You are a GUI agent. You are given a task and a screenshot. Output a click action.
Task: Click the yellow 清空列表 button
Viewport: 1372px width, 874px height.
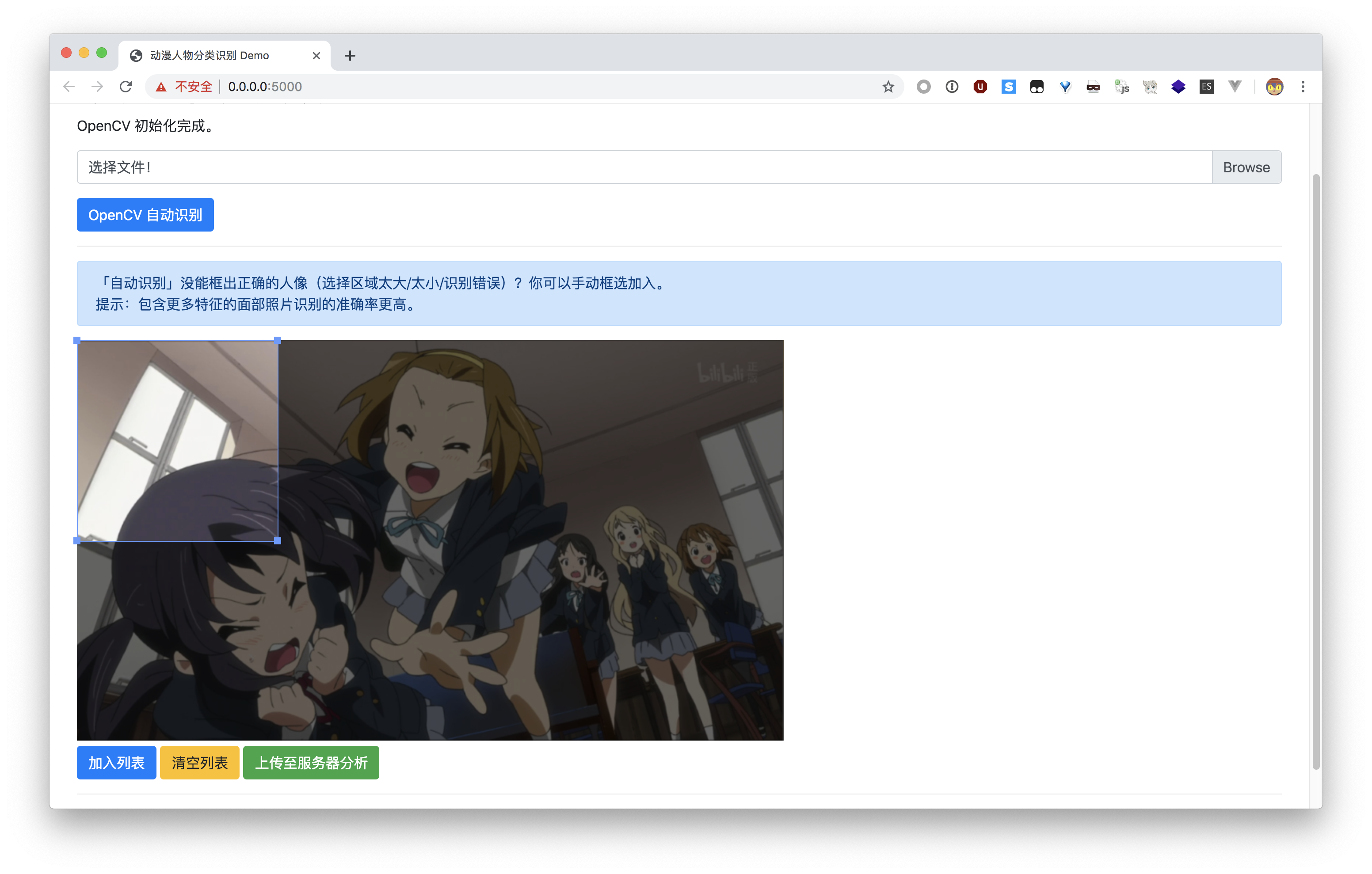coord(199,762)
